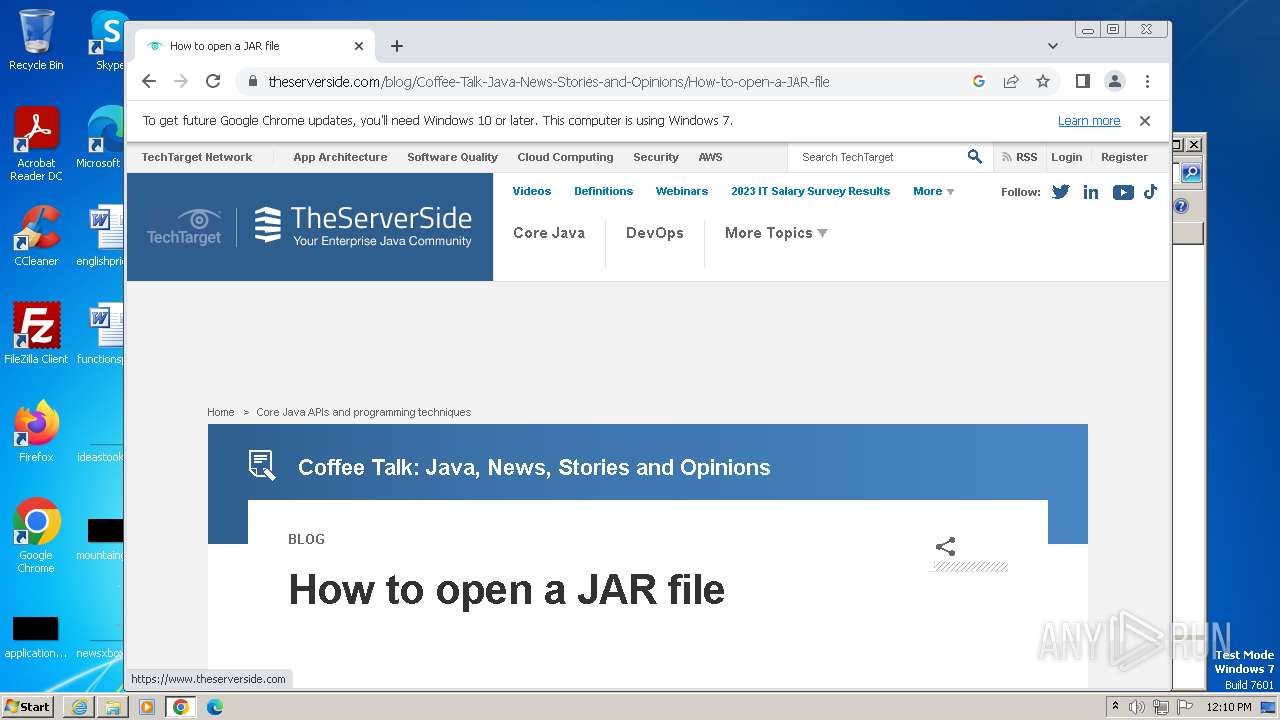Open TheServerSide LinkedIn page
This screenshot has width=1280, height=720.
point(1091,192)
